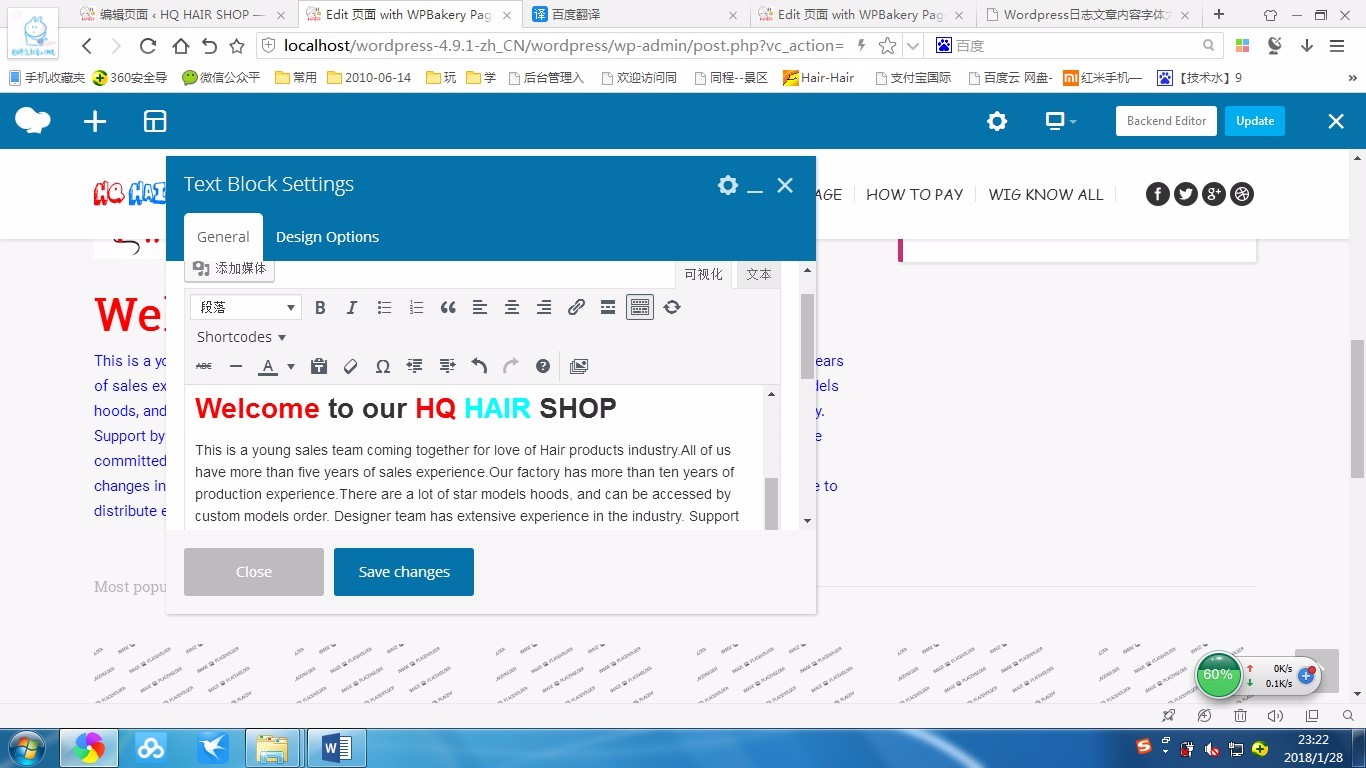This screenshot has width=1366, height=768.
Task: Open keyboard shortcuts help
Action: point(543,367)
